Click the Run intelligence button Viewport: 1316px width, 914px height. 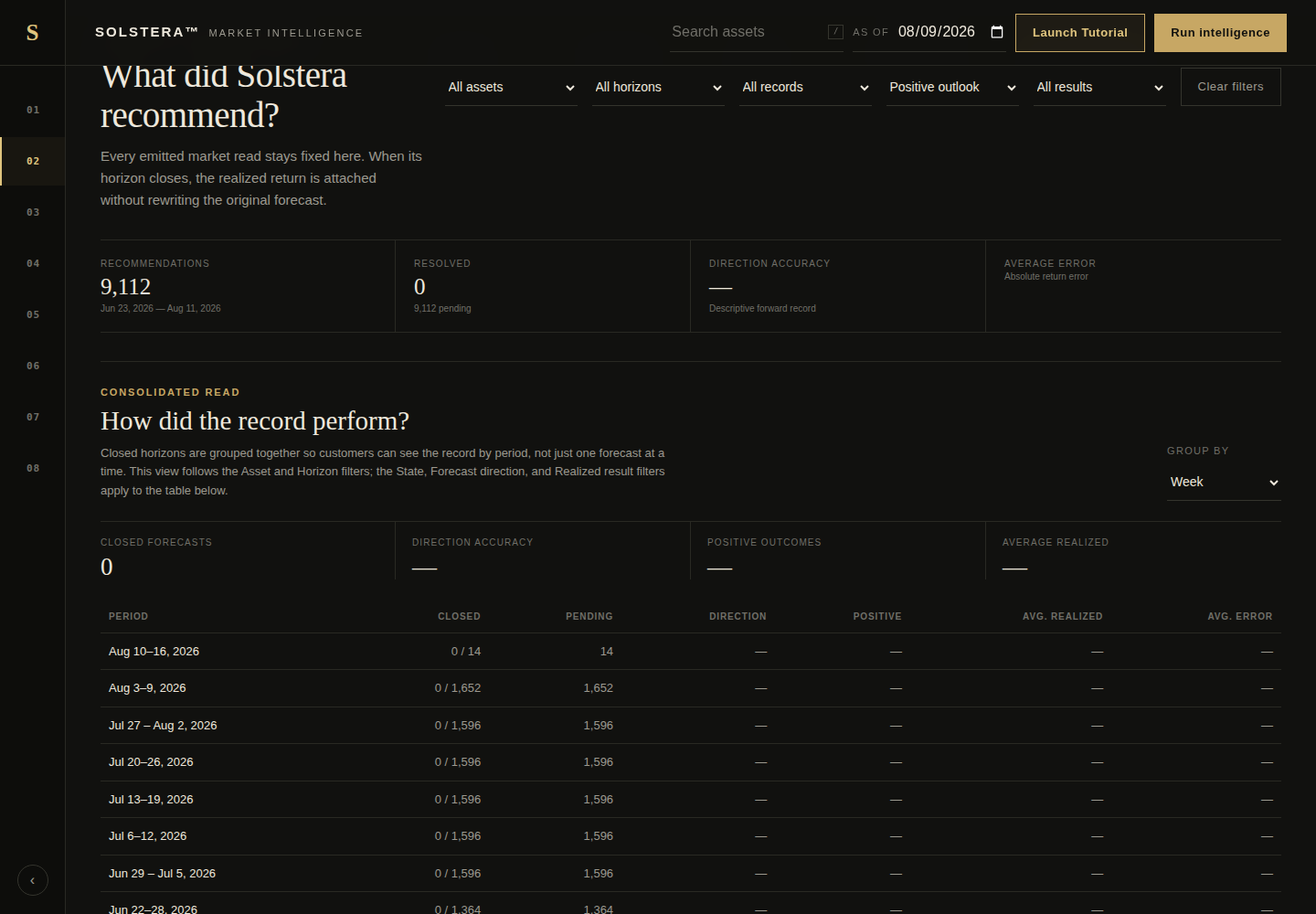tap(1220, 33)
